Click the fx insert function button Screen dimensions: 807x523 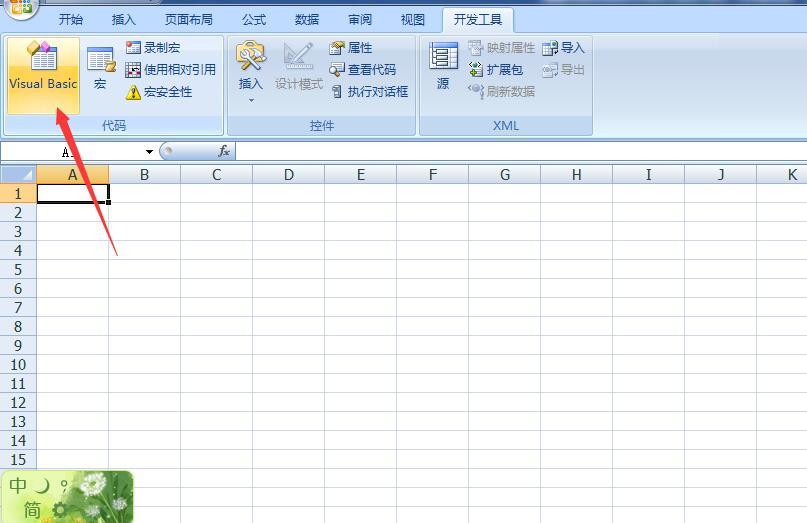[224, 151]
